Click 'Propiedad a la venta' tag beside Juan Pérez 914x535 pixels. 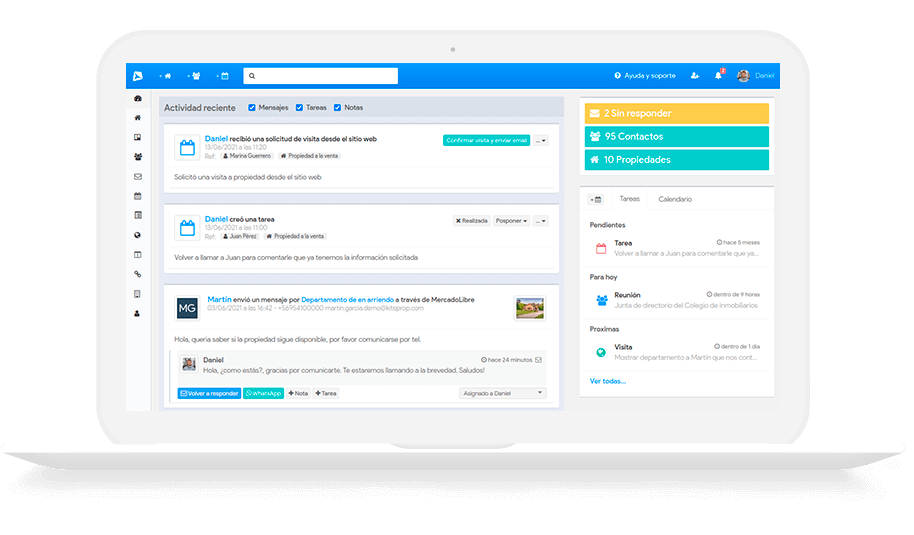[x=296, y=237]
